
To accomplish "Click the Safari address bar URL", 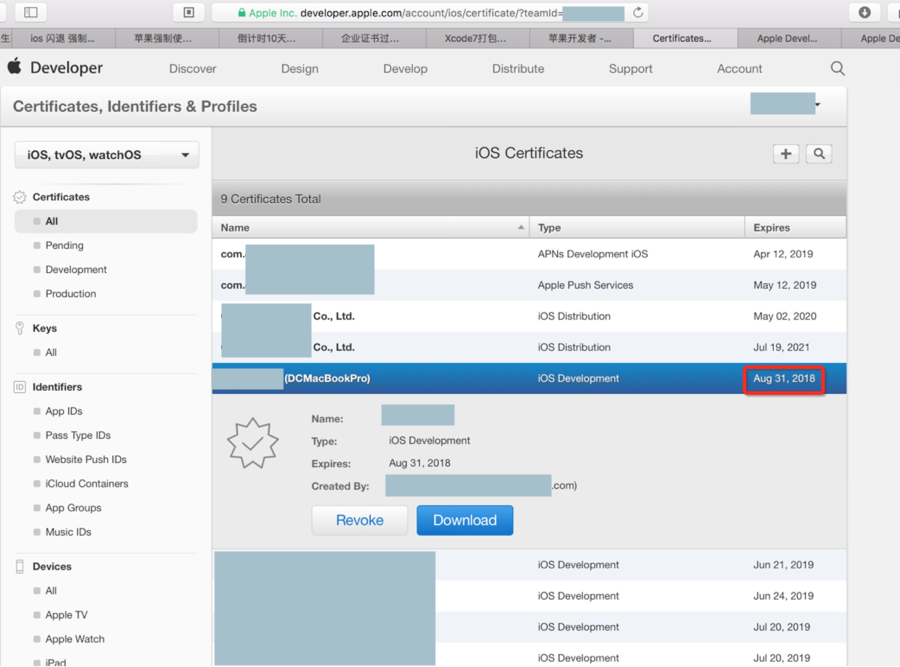I will pos(431,13).
